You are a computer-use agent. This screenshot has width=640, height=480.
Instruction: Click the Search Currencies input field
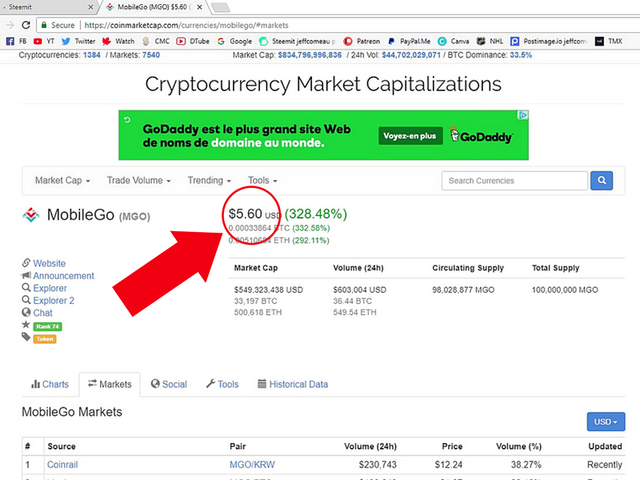coord(514,180)
